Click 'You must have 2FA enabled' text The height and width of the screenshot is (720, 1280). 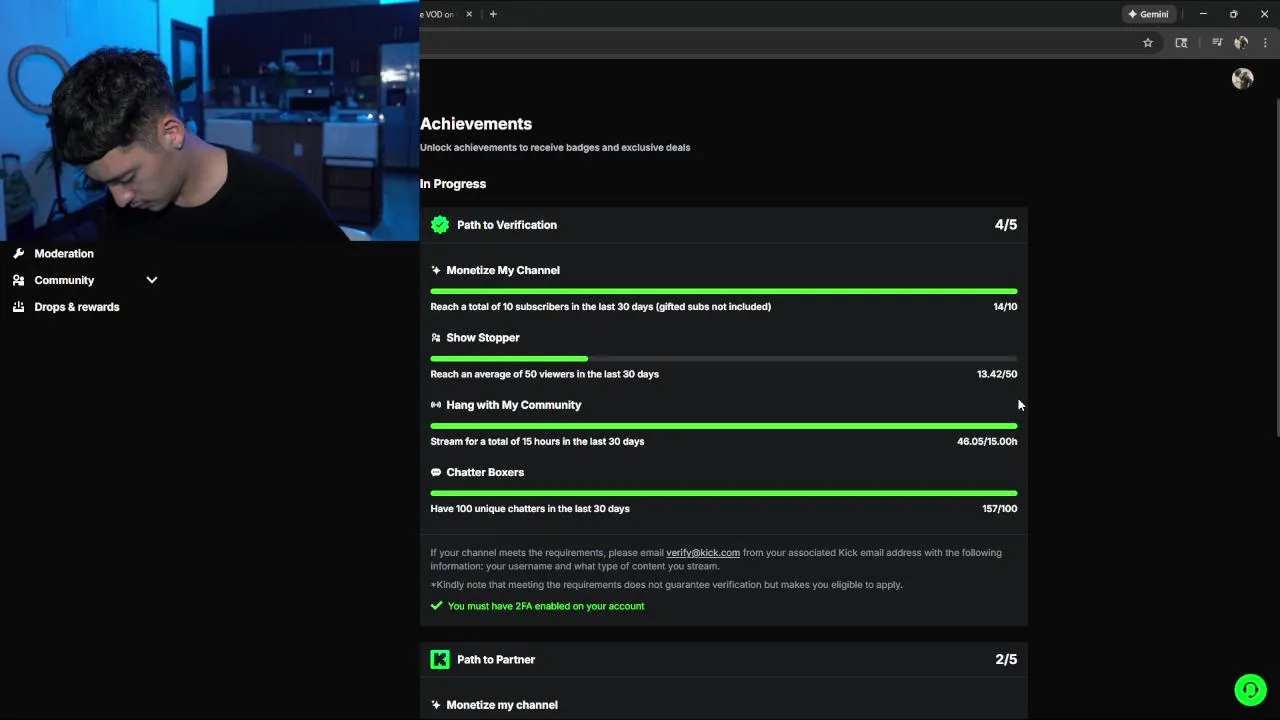(x=546, y=606)
